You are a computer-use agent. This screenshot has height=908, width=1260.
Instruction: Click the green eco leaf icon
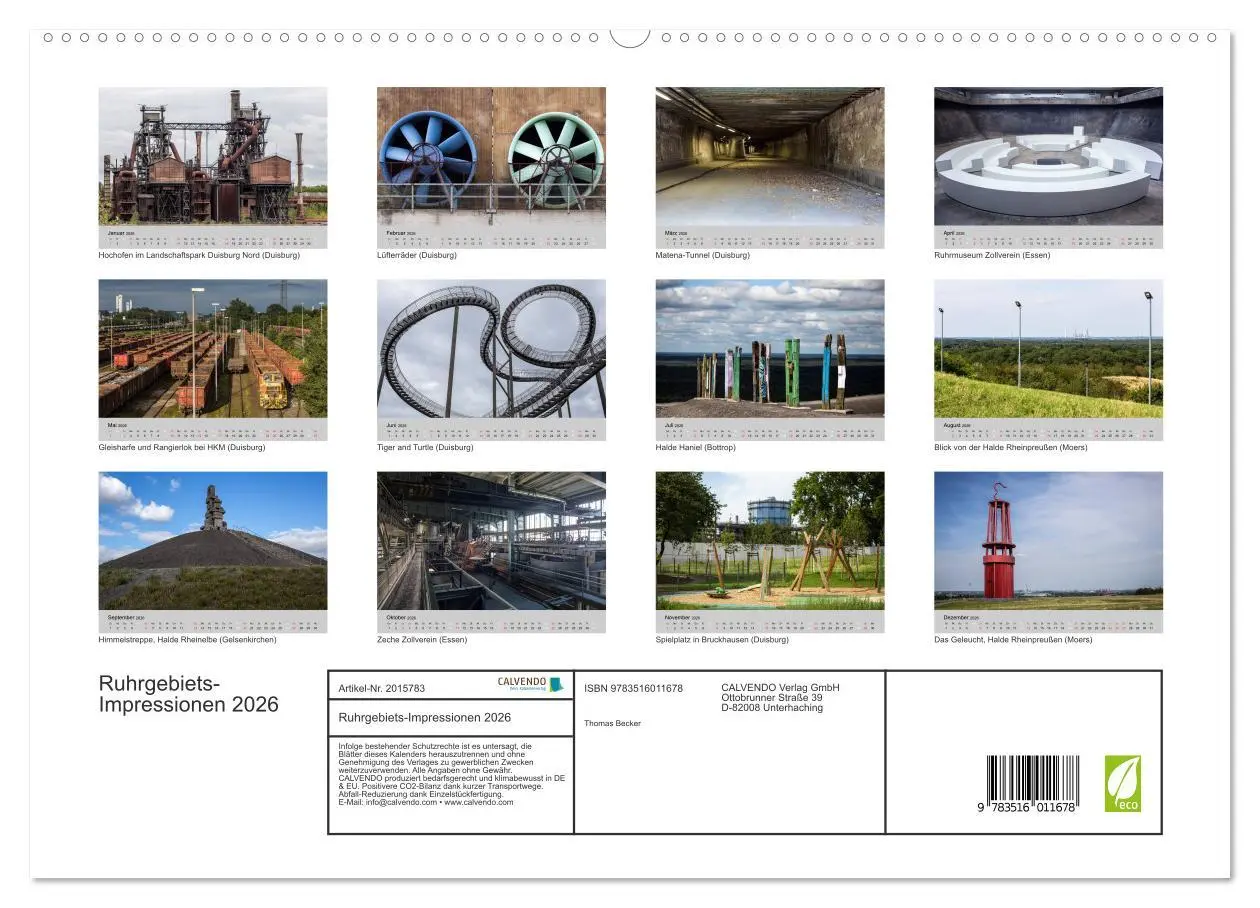point(1122,784)
